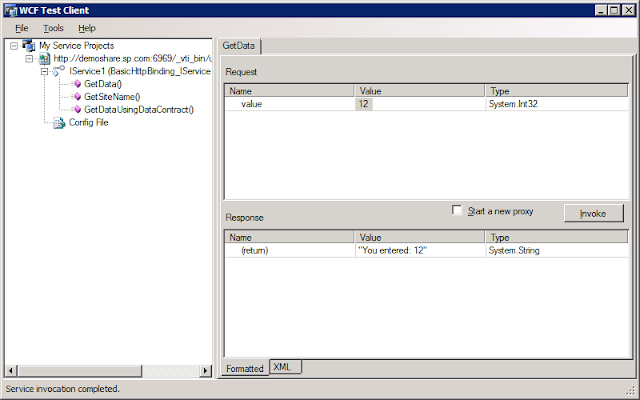Open the Tools menu
The image size is (640, 400).
53,28
